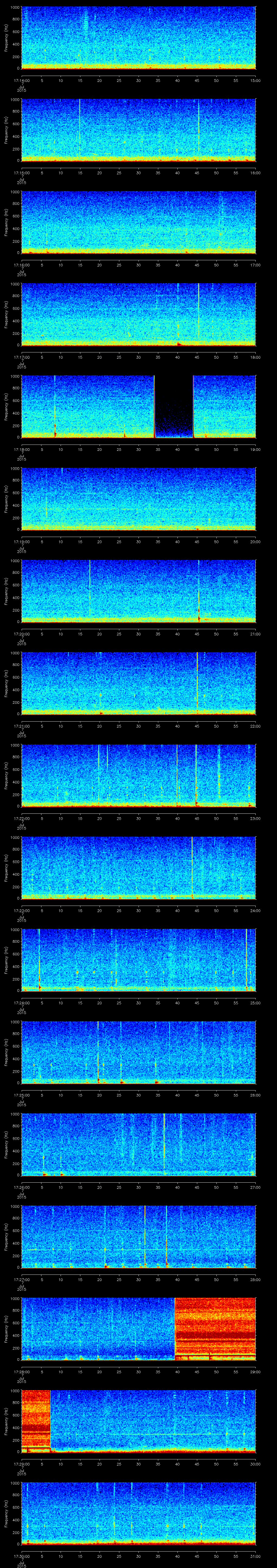Image resolution: width=277 pixels, height=1568 pixels.
Task: Click the red noise block at the start of the 17:29:00 spectrogram
Action: click(x=36, y=1421)
